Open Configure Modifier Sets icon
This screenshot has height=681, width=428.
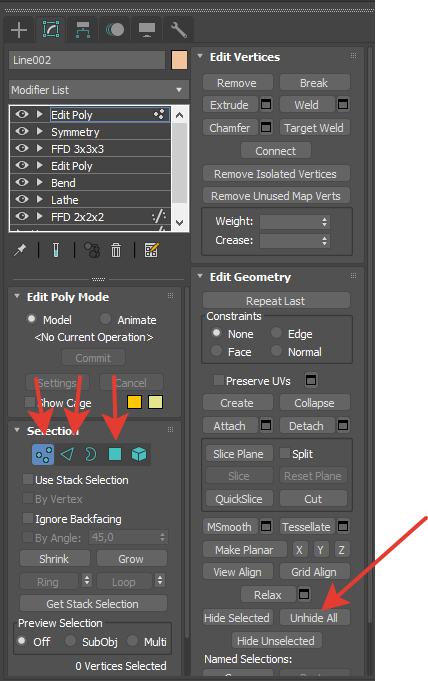click(152, 250)
